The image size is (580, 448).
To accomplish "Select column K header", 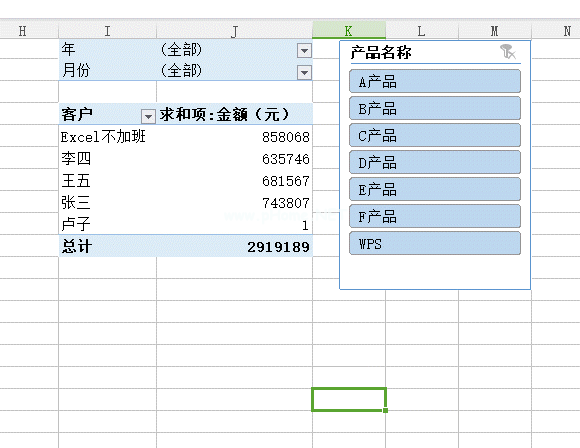I will click(348, 31).
